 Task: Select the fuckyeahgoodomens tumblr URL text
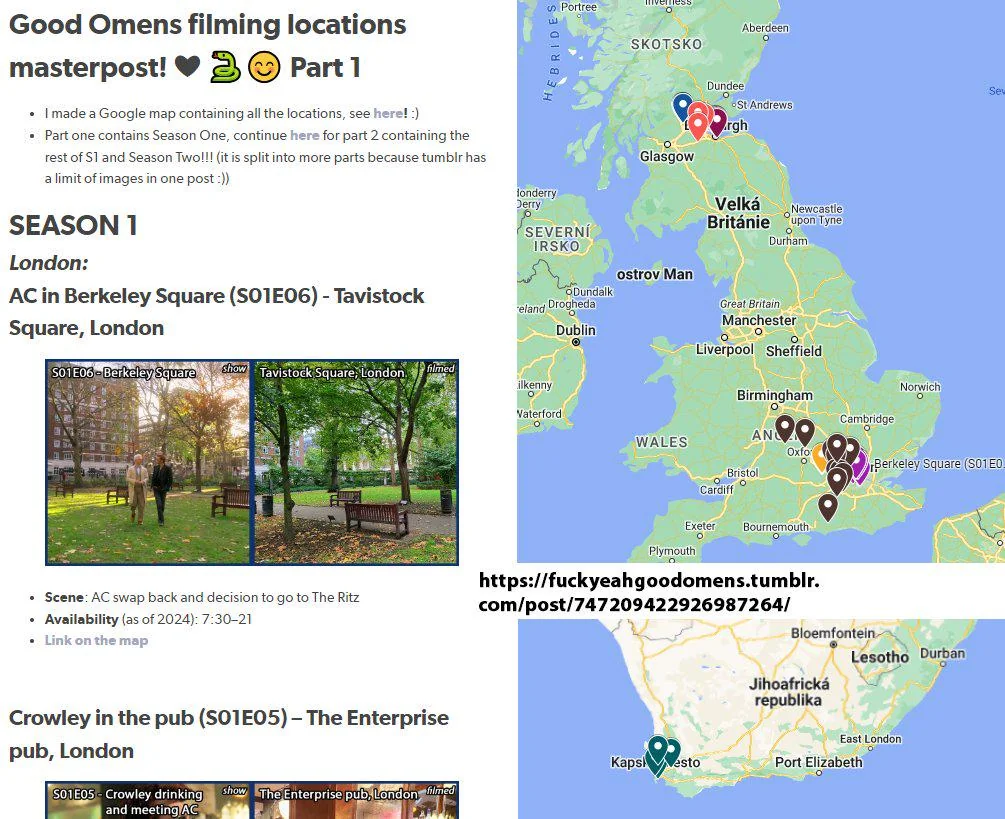tap(650, 590)
